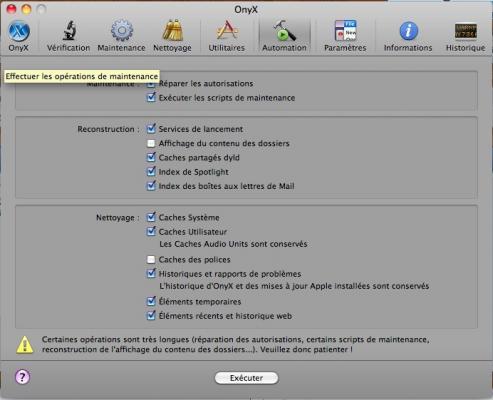The width and height of the screenshot is (493, 400).
Task: Enable Affichage du contenu des dossiers
Action: tap(151, 143)
